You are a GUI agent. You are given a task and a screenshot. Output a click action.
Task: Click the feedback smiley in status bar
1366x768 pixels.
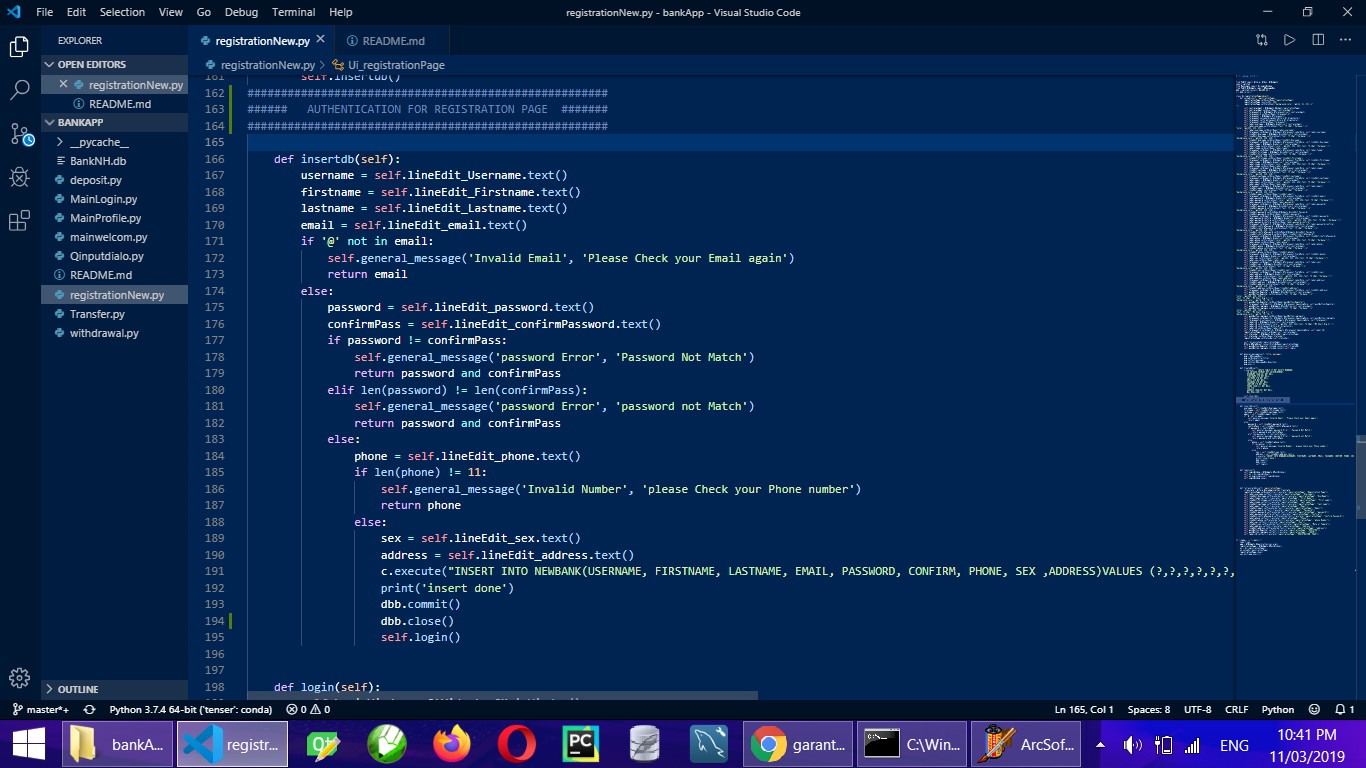pos(1314,709)
